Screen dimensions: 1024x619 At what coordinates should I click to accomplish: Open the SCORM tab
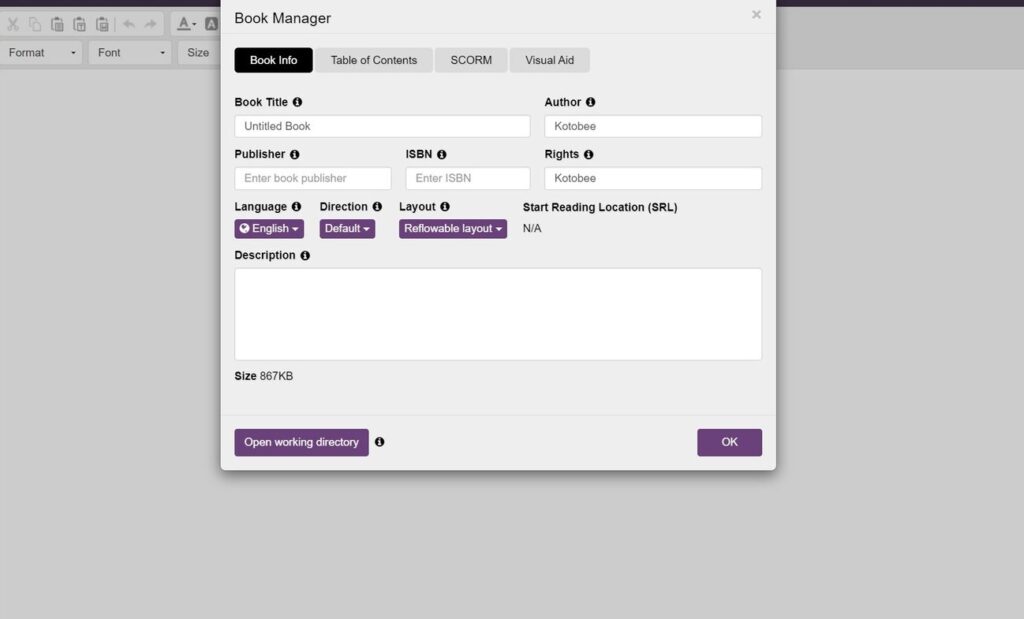click(x=470, y=60)
